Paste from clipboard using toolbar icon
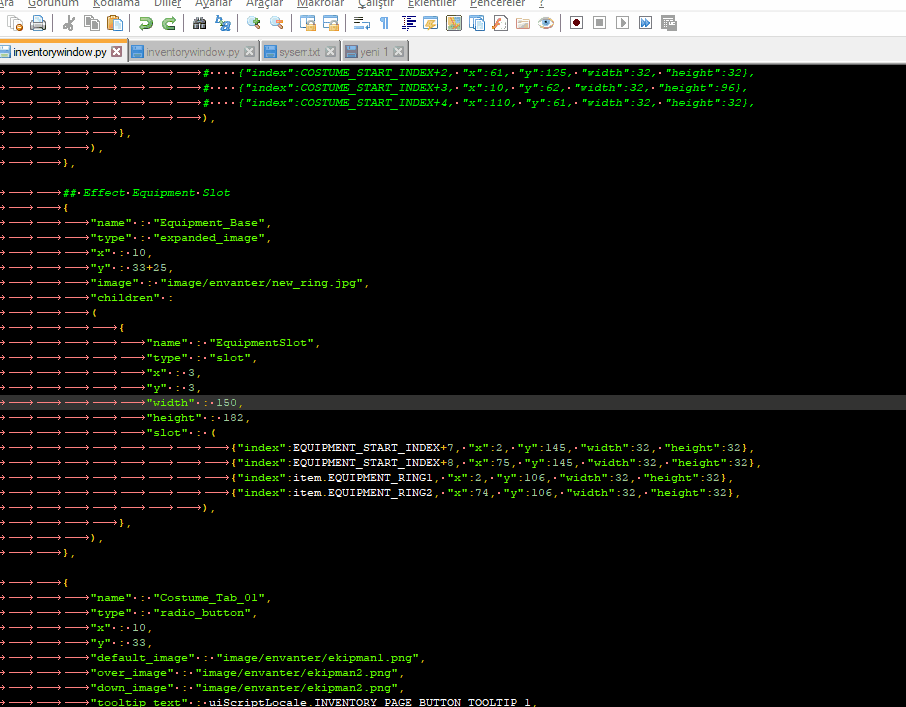 point(115,23)
